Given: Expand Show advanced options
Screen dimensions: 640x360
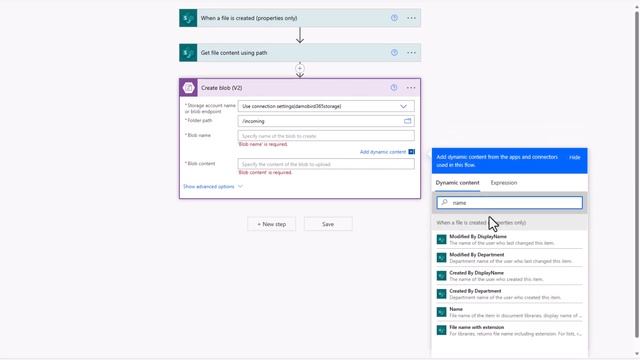Looking at the screenshot, I should 213,187.
